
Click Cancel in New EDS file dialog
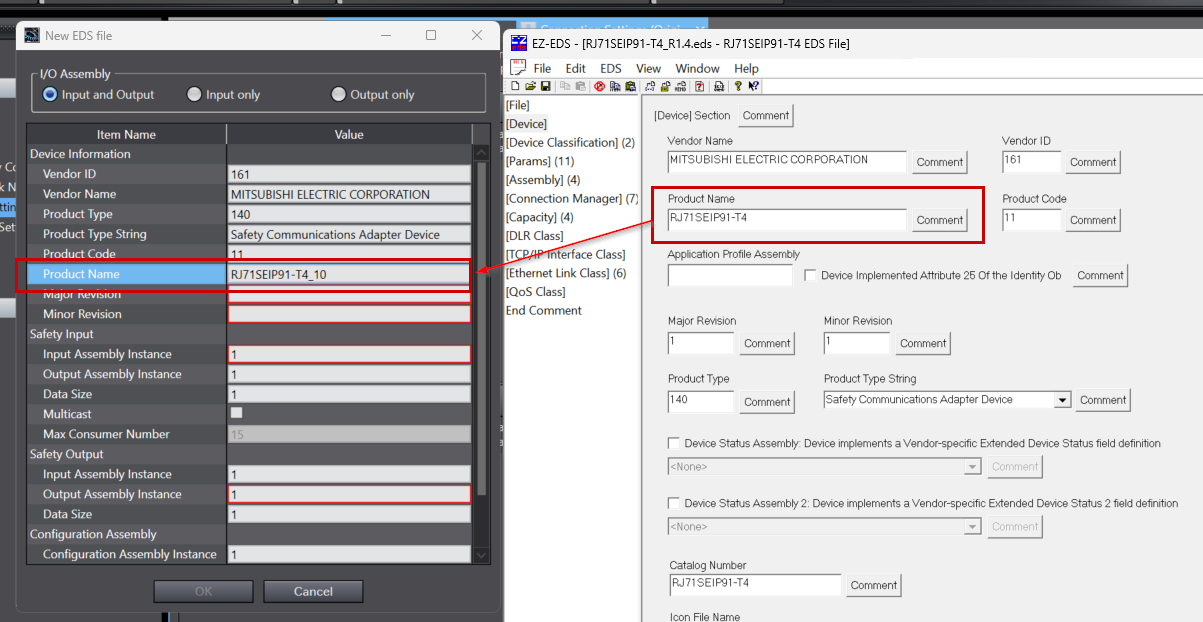[313, 591]
